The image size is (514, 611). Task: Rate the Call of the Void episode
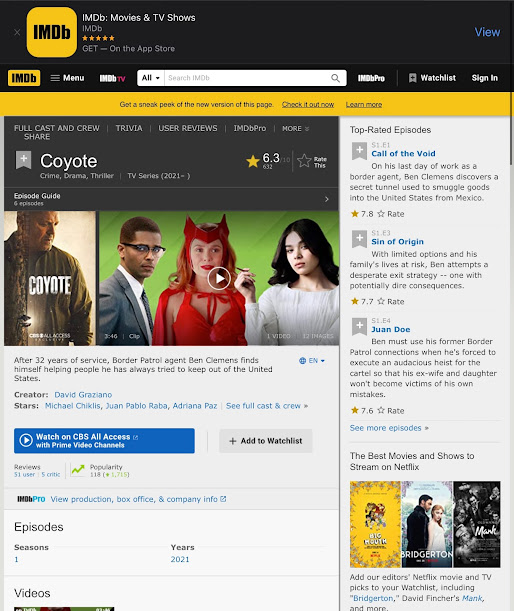click(391, 214)
